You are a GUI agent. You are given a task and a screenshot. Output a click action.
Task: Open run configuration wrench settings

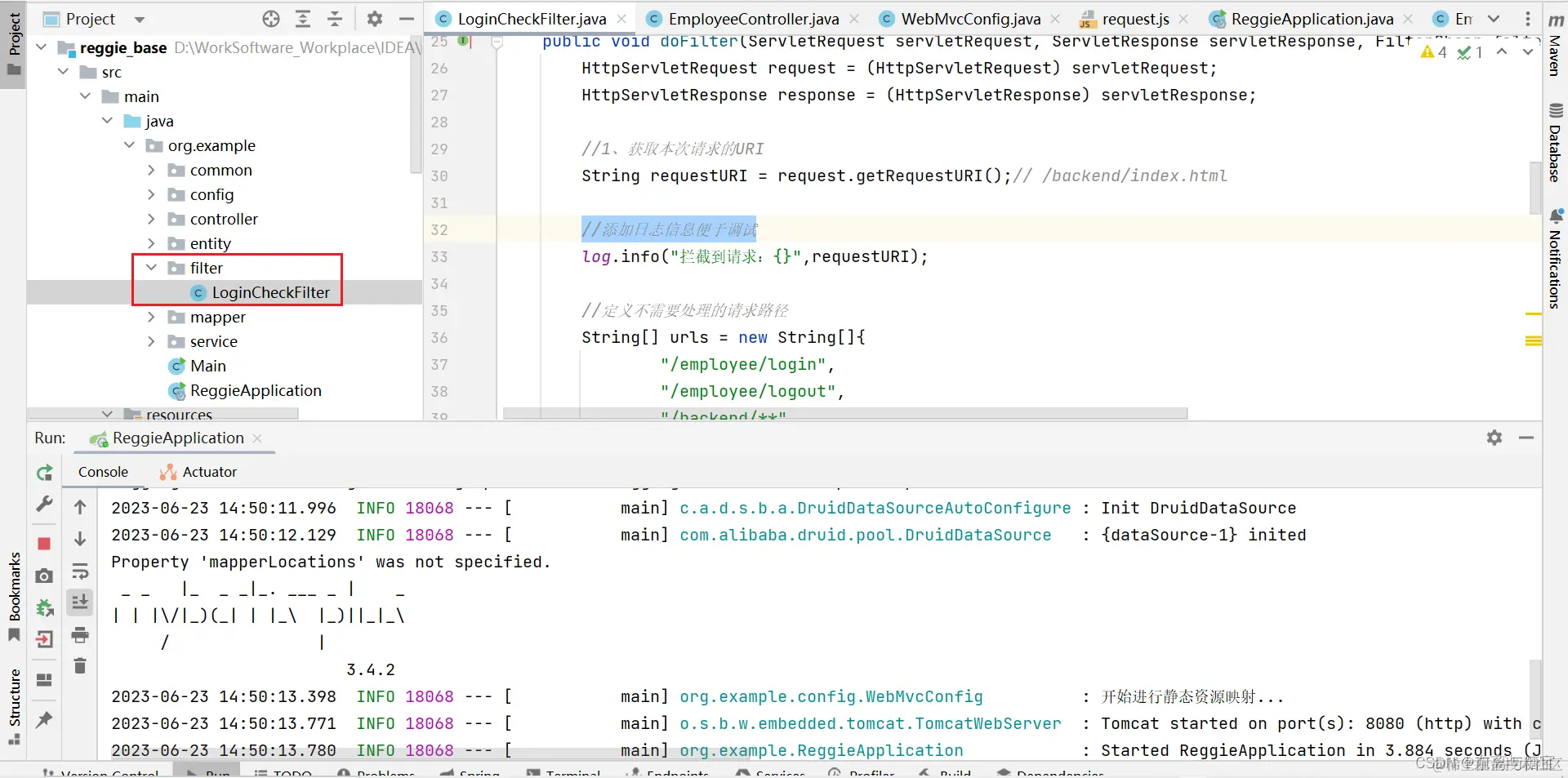click(x=45, y=505)
